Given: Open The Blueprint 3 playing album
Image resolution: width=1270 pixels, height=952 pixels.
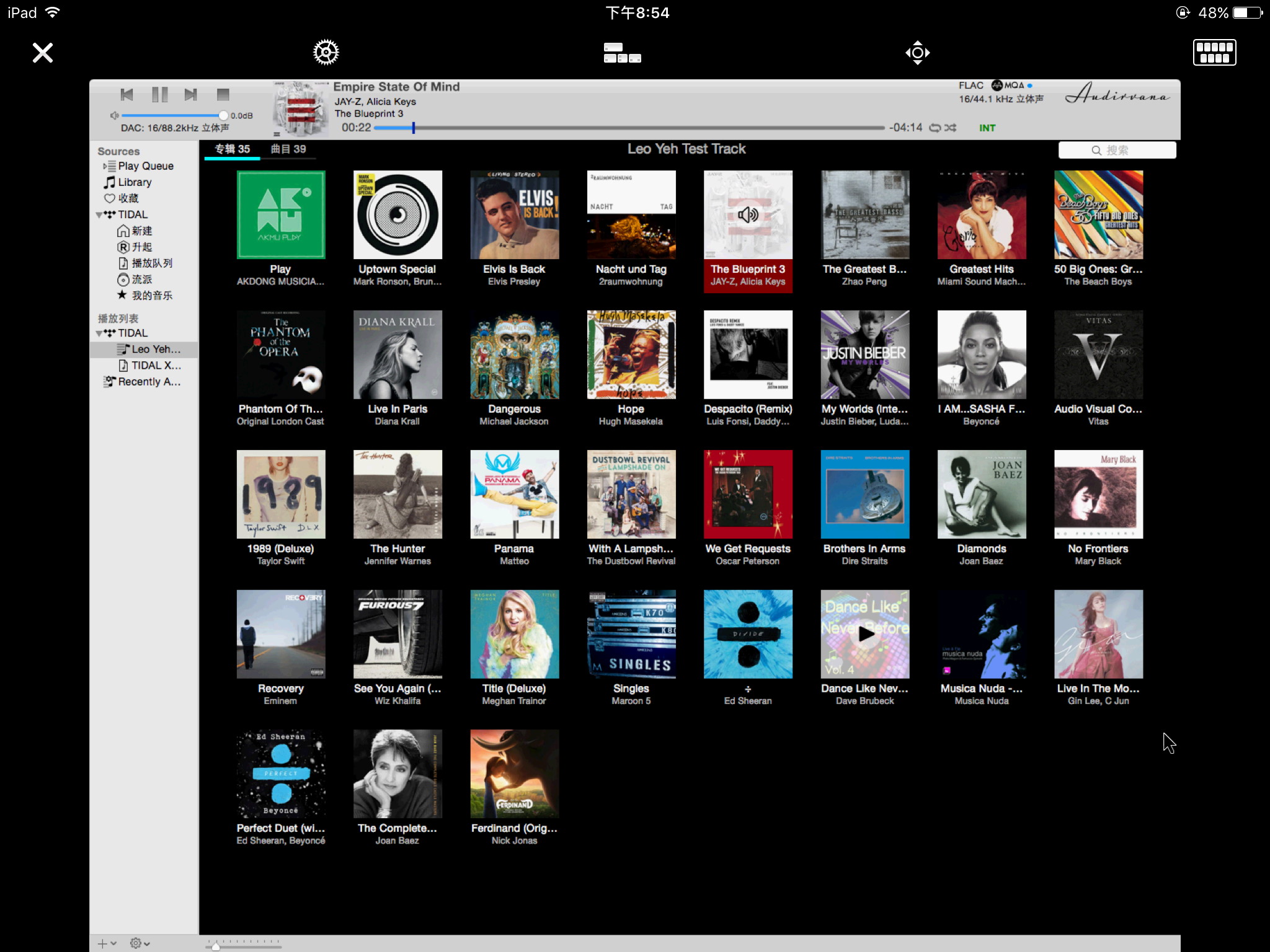Looking at the screenshot, I should point(748,214).
